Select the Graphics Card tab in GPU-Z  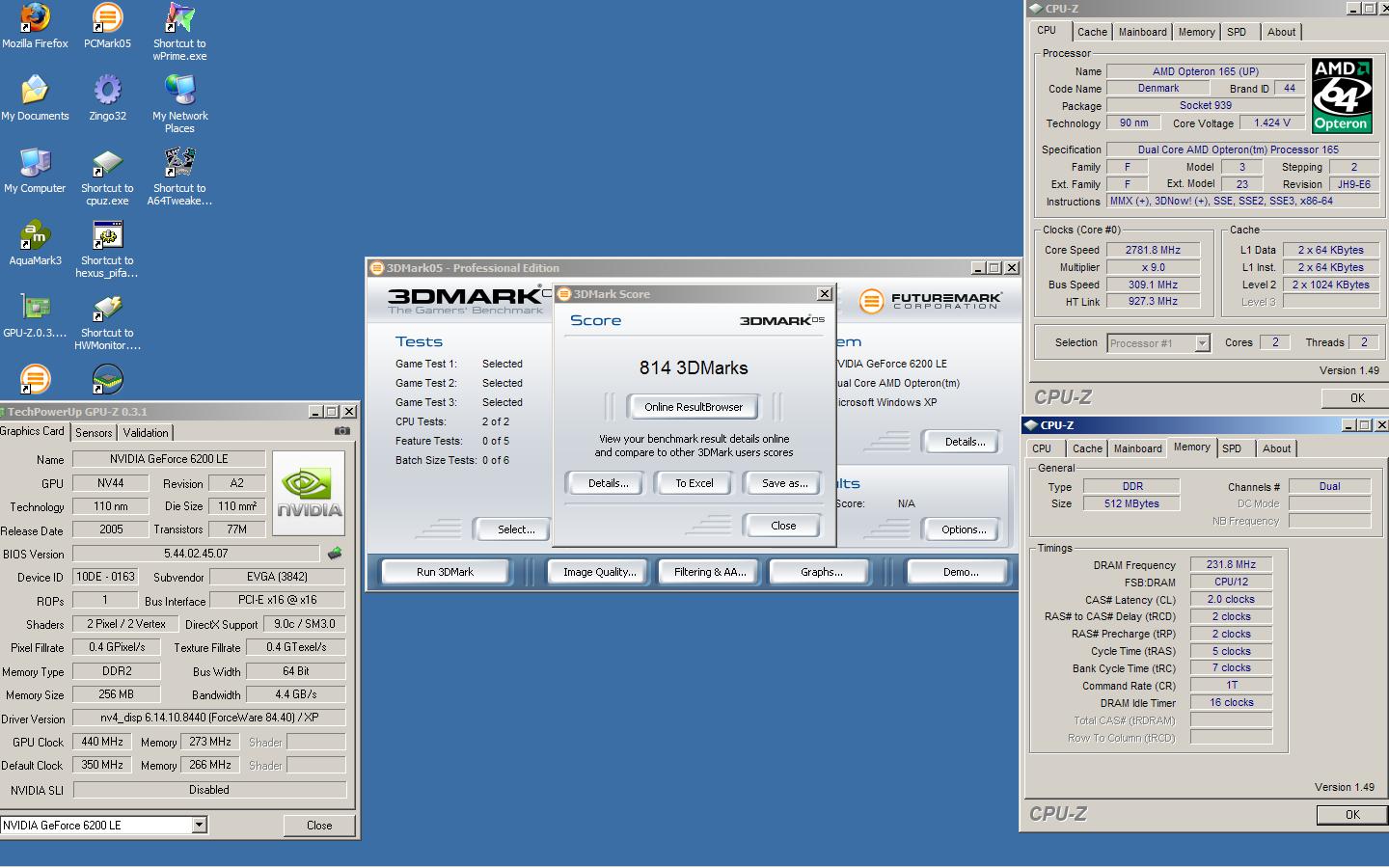[x=33, y=431]
